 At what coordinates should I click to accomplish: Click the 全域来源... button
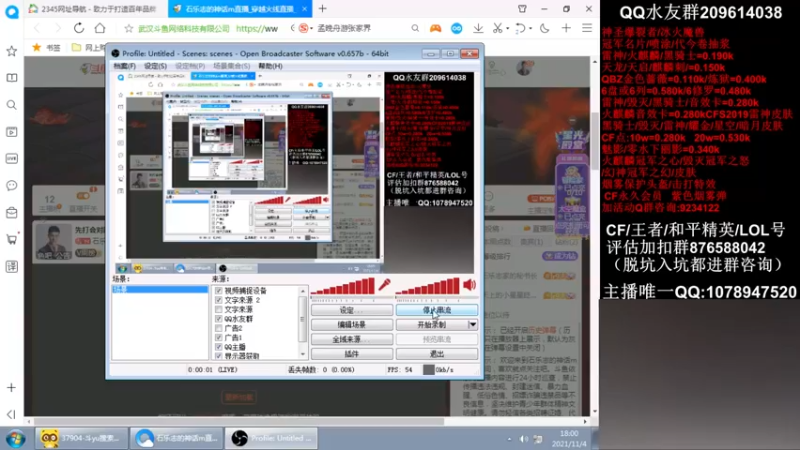[352, 339]
